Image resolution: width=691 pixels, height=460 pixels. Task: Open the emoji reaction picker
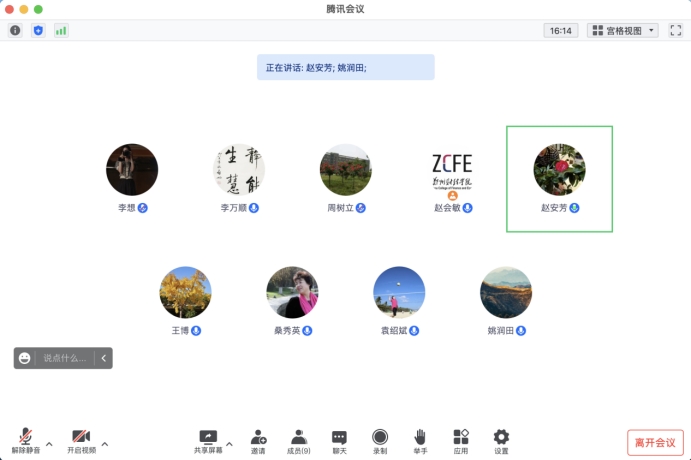coord(25,357)
